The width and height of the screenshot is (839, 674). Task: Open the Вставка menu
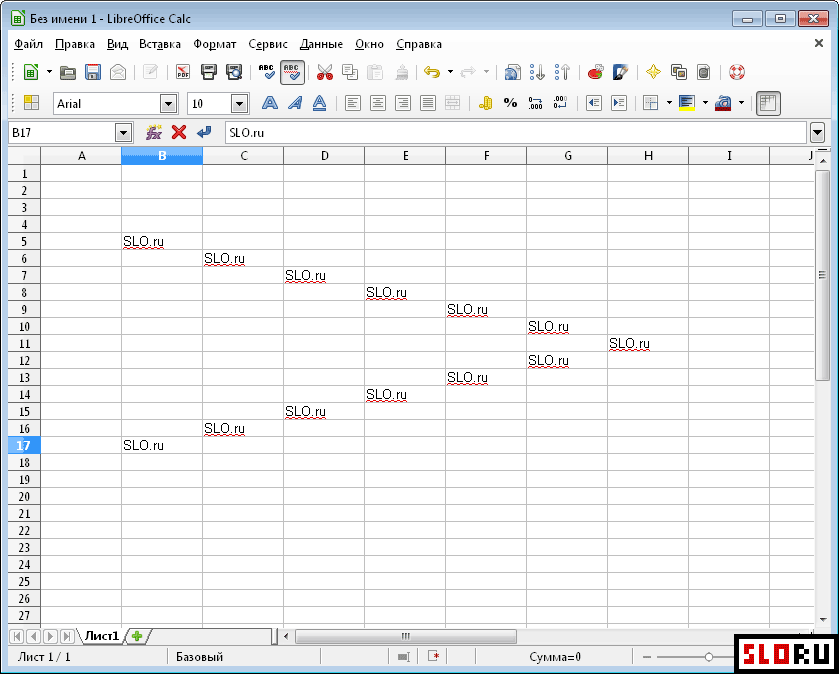(160, 44)
